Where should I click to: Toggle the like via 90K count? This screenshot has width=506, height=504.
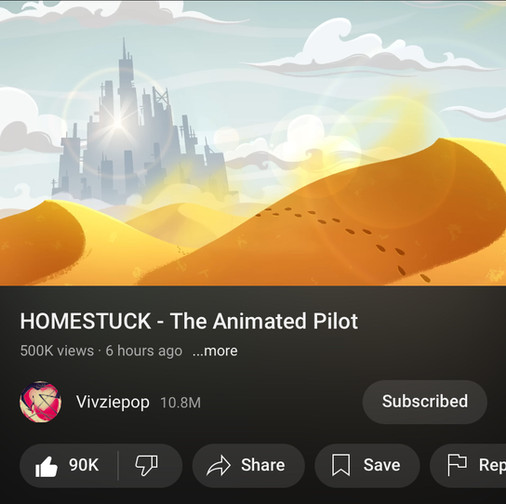pos(84,465)
